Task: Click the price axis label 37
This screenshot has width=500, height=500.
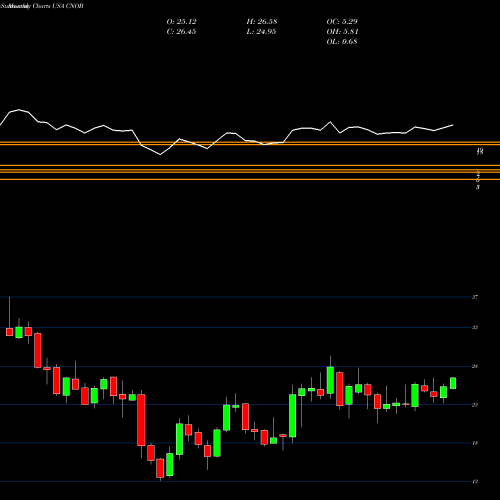Action: click(475, 297)
